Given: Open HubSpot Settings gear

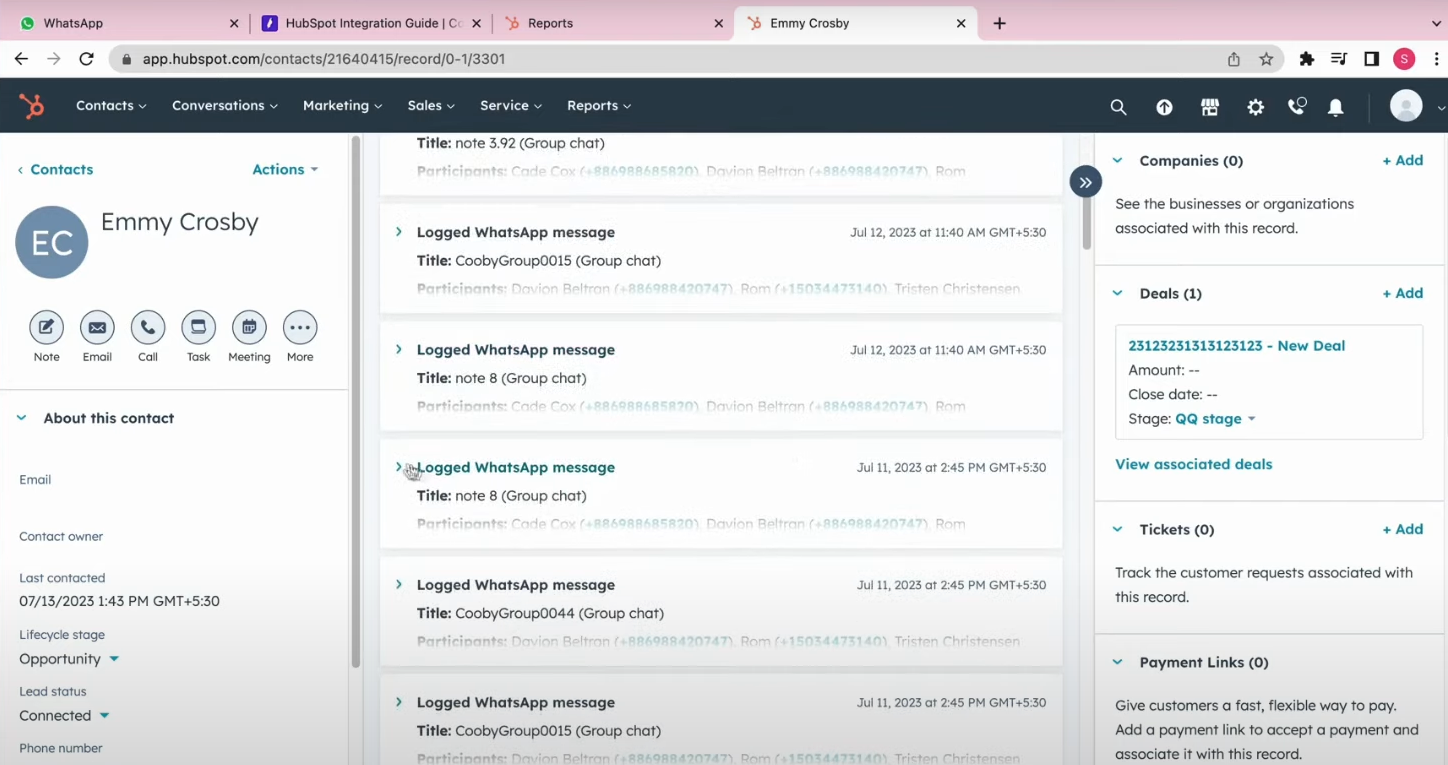Looking at the screenshot, I should point(1255,106).
